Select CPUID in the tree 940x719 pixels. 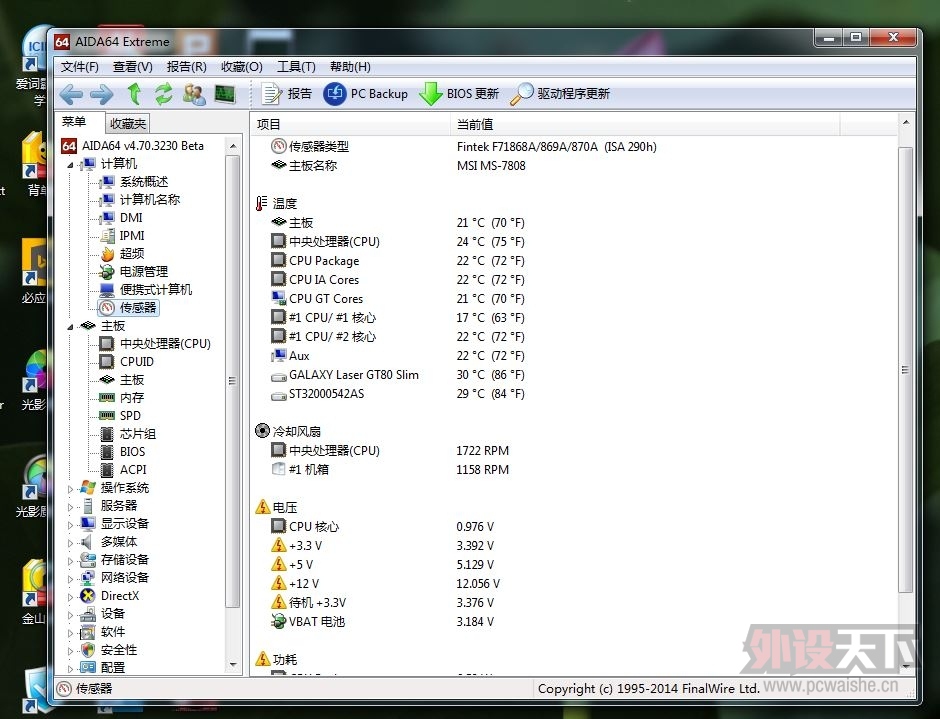coord(137,362)
